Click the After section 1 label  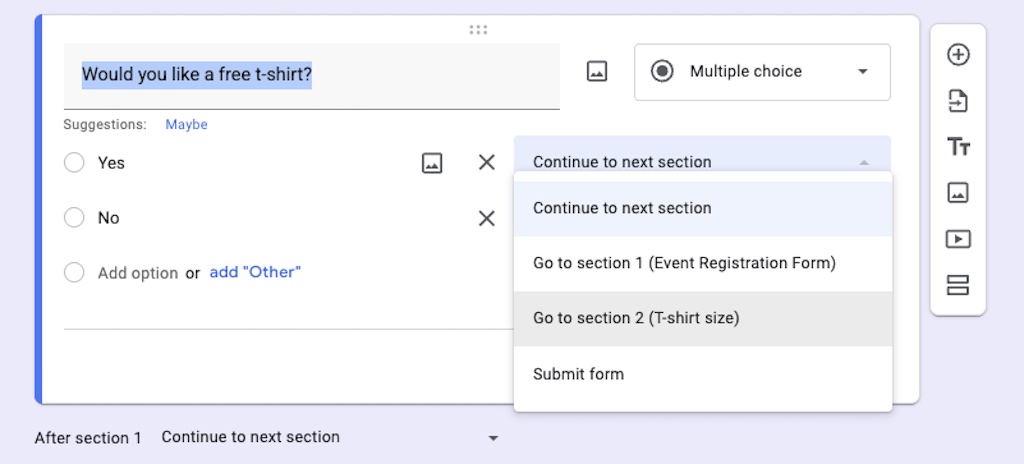88,438
